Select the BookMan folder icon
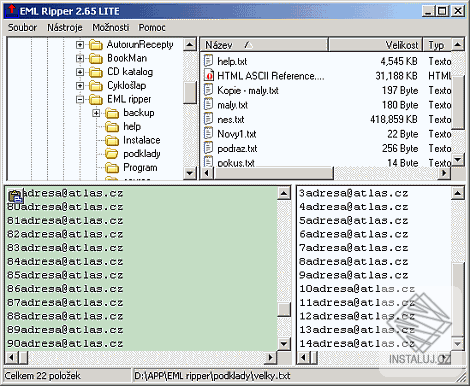The height and width of the screenshot is (386, 470). point(96,58)
